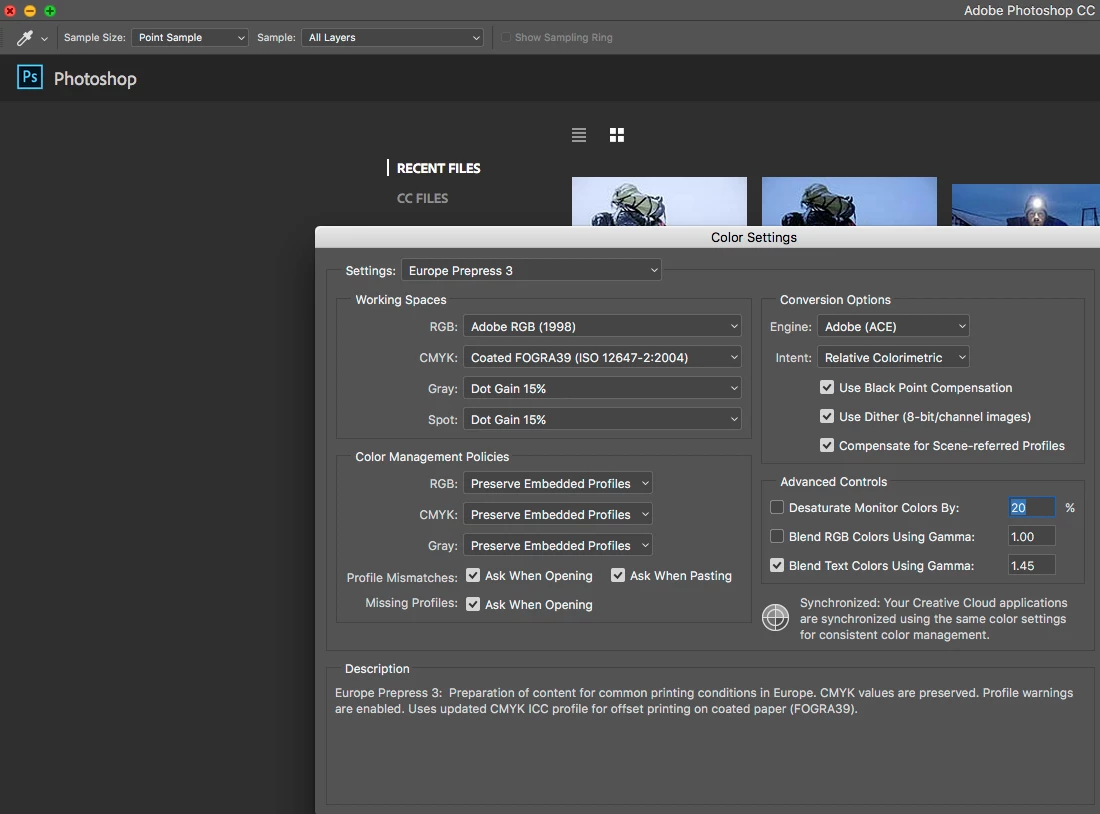This screenshot has height=814, width=1100.
Task: Toggle Show Sampling Ring checkbox
Action: click(x=506, y=37)
